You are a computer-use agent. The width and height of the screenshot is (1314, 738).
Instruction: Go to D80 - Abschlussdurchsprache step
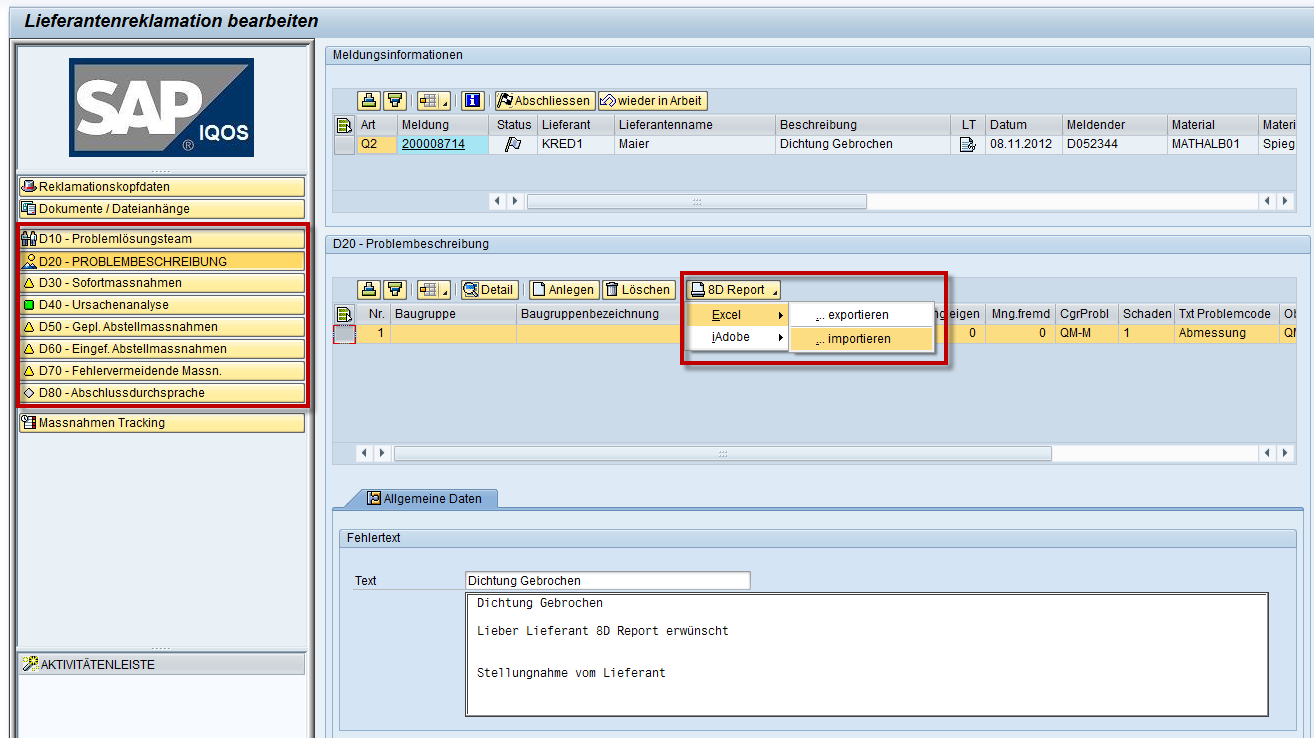(161, 393)
